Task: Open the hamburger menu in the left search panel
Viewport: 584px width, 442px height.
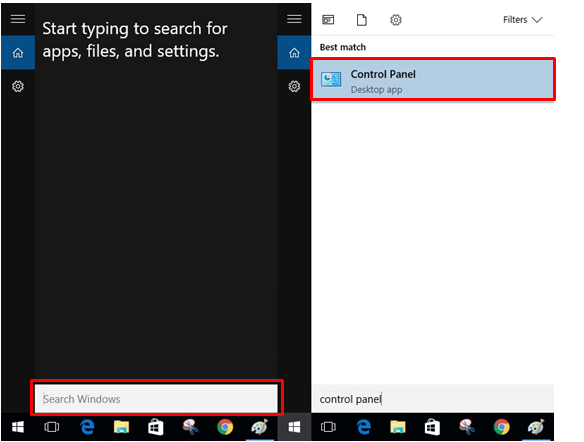Action: tap(18, 19)
